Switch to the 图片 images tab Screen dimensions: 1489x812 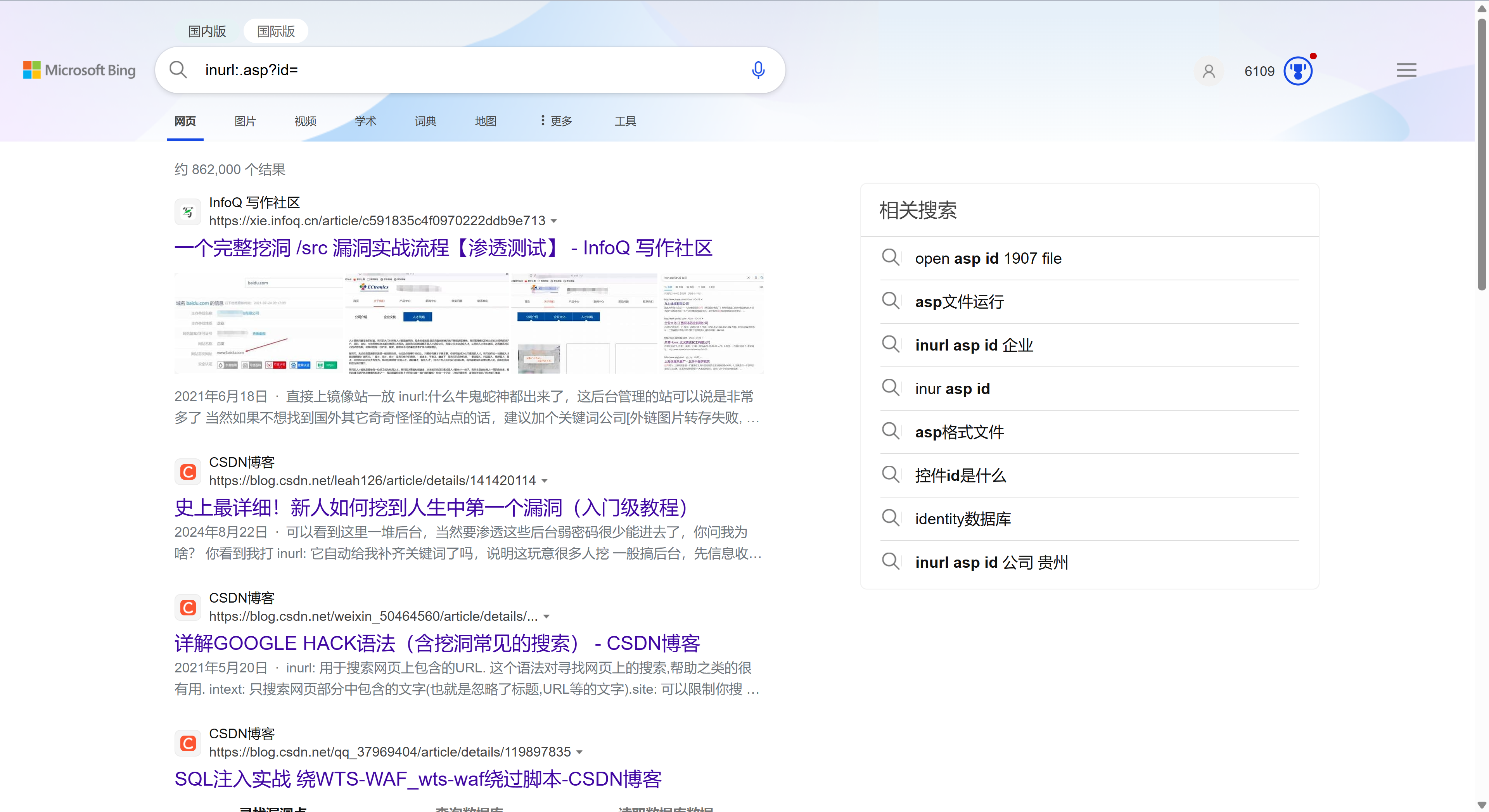coord(245,121)
